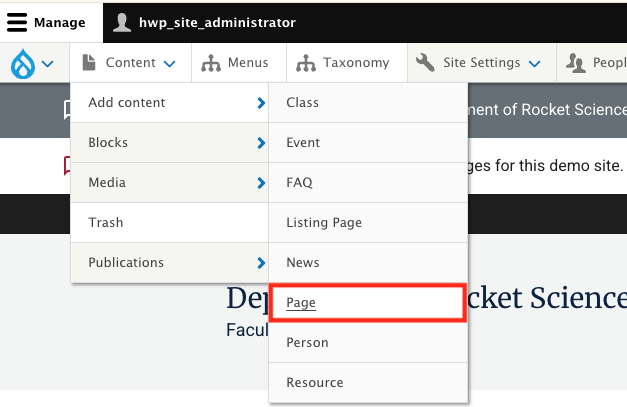This screenshot has height=407, width=627.
Task: Select FAQ content type
Action: (x=368, y=183)
